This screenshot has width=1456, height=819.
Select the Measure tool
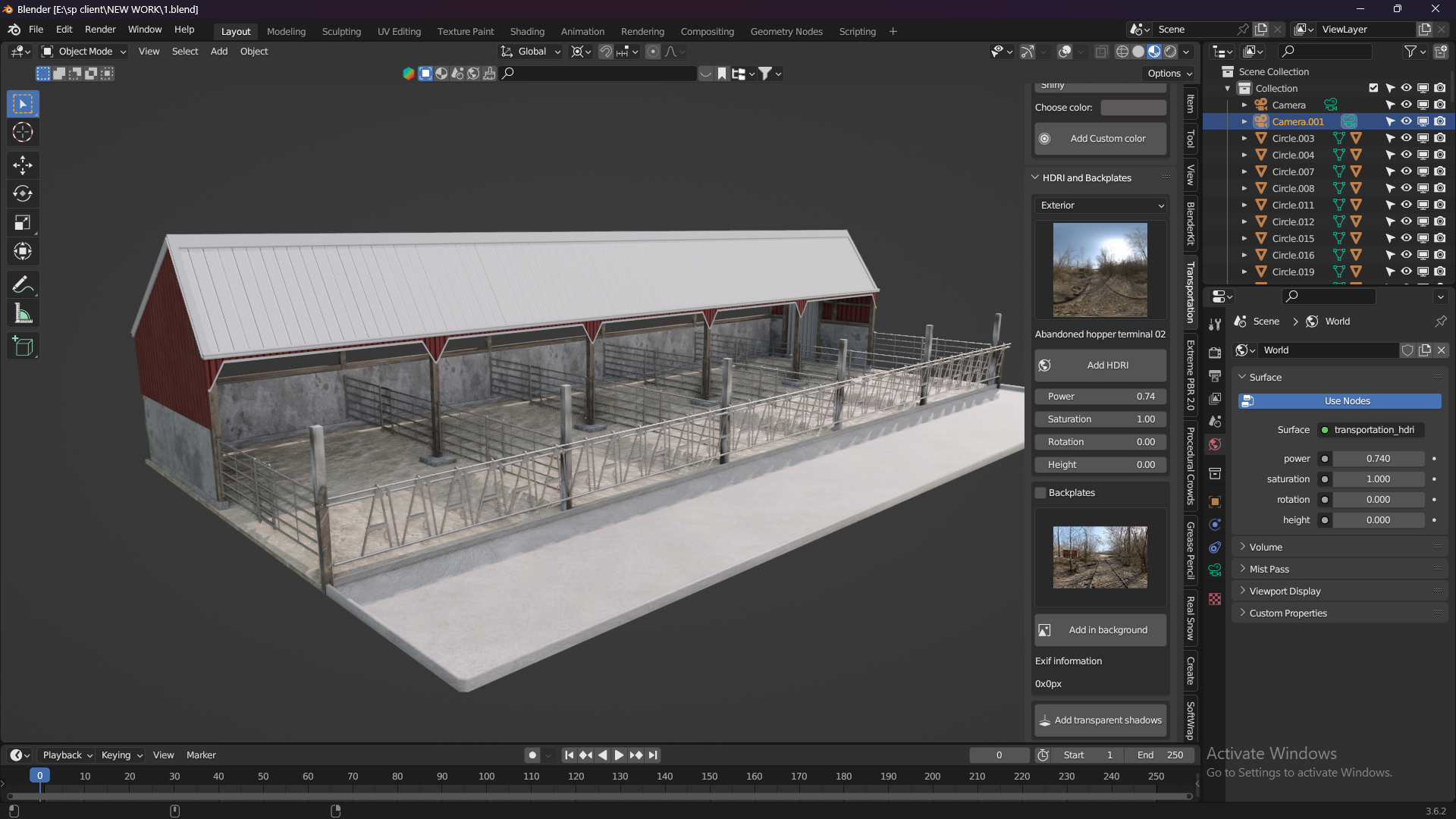[x=23, y=313]
